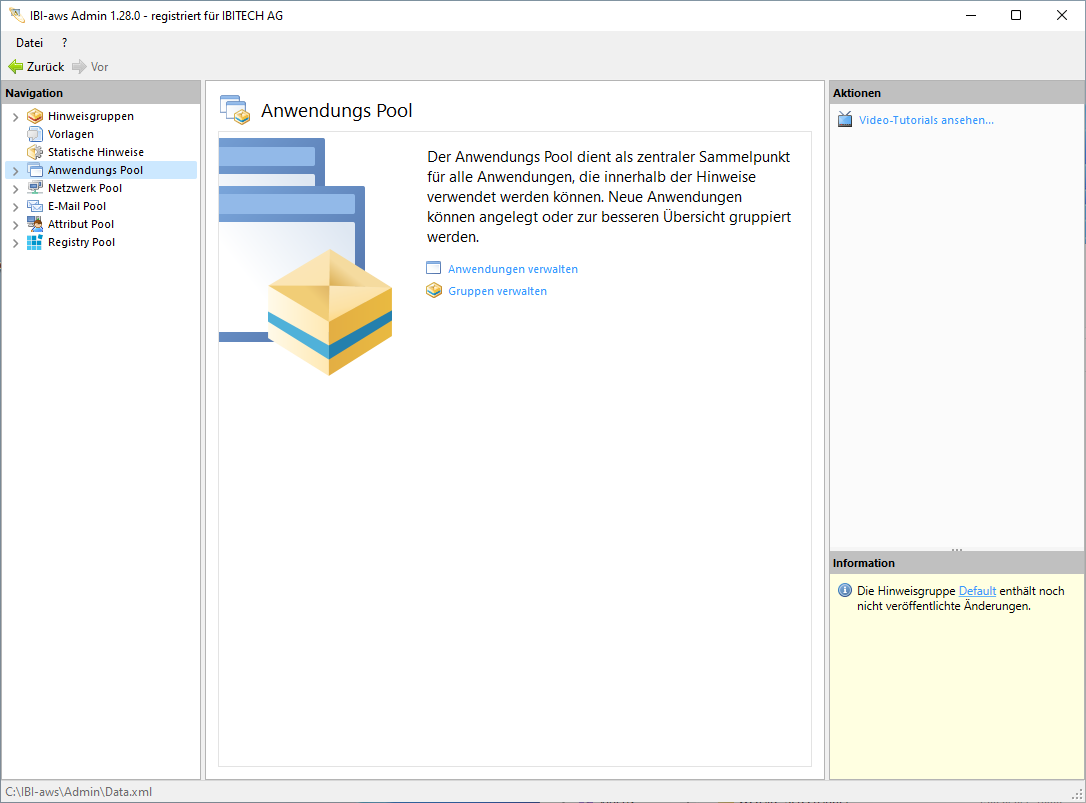Follow the Default link in Information
The image size is (1086, 803).
click(x=977, y=591)
